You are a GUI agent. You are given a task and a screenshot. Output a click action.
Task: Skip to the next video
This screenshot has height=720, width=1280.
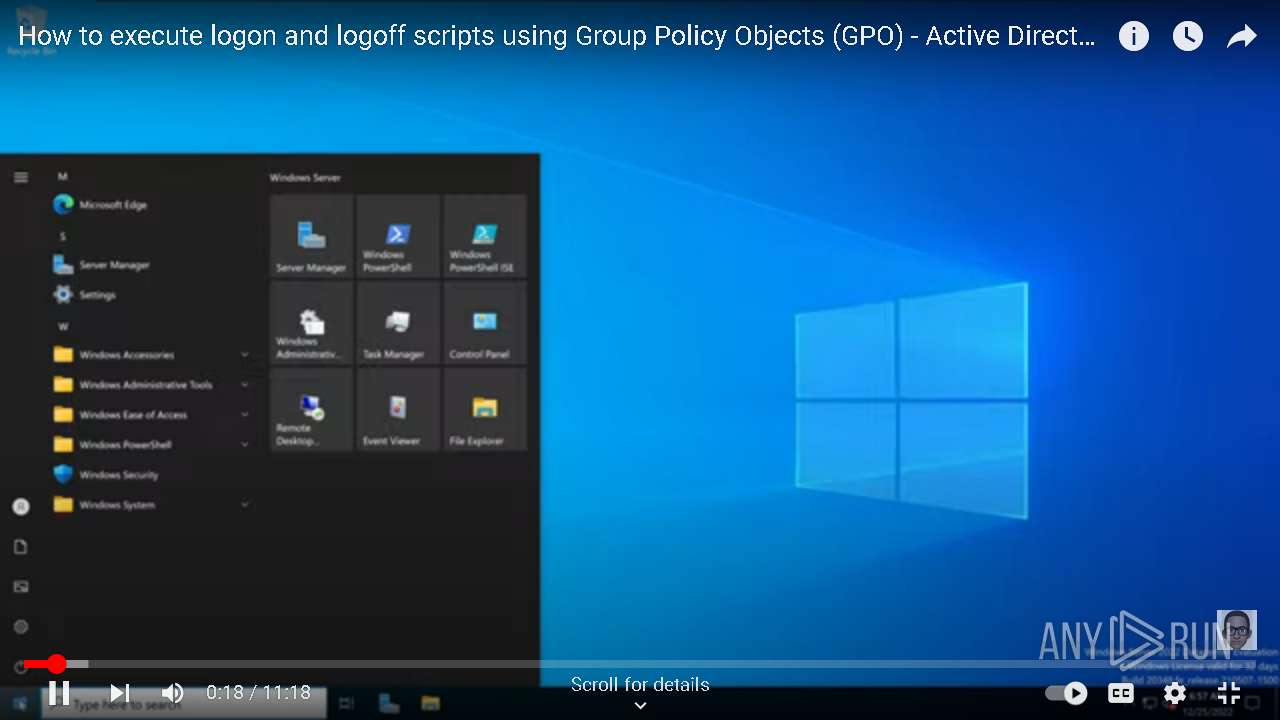click(119, 692)
